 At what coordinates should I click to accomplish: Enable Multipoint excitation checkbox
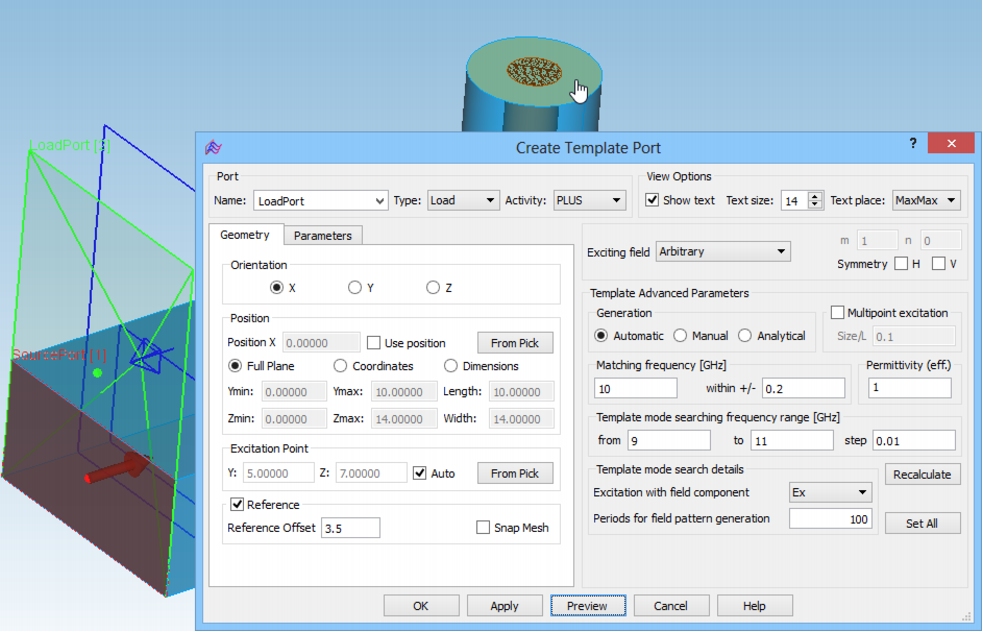(x=837, y=312)
